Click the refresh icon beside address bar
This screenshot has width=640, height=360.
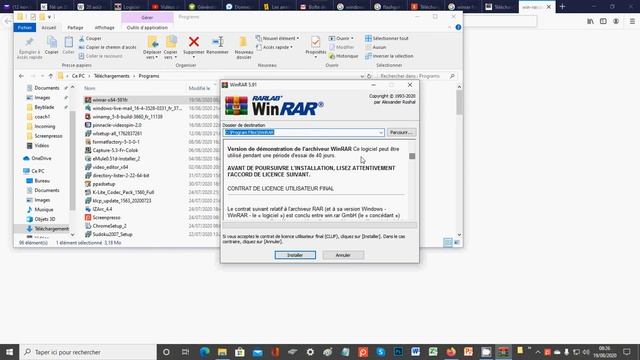369,76
